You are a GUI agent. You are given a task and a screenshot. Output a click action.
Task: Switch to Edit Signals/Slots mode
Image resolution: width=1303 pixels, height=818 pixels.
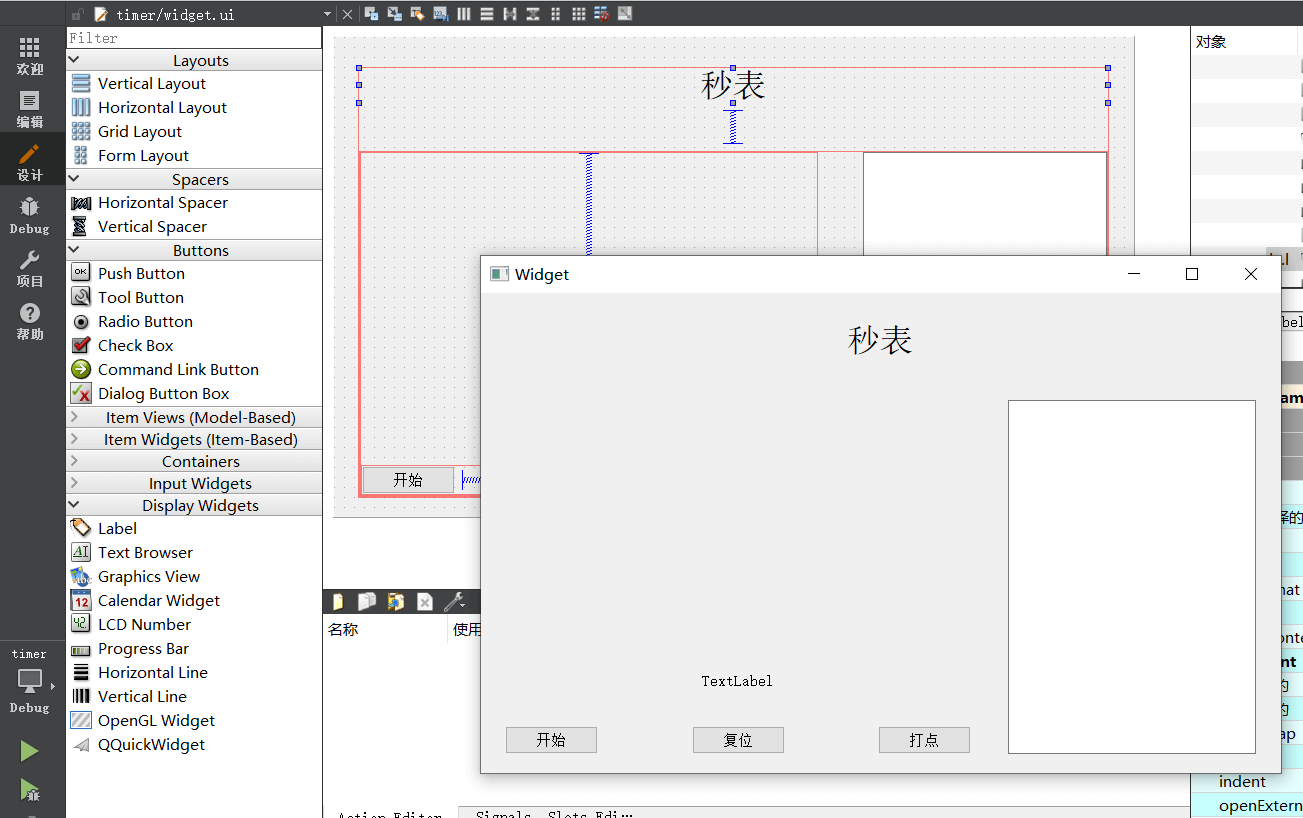(394, 14)
